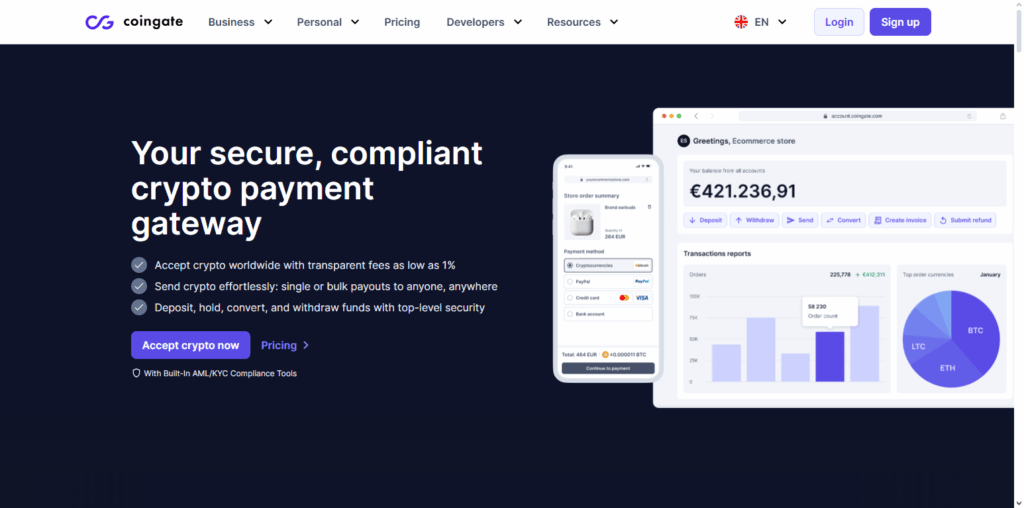The height and width of the screenshot is (508, 1024).
Task: Go to Pricing in the top navigation
Action: coord(402,22)
